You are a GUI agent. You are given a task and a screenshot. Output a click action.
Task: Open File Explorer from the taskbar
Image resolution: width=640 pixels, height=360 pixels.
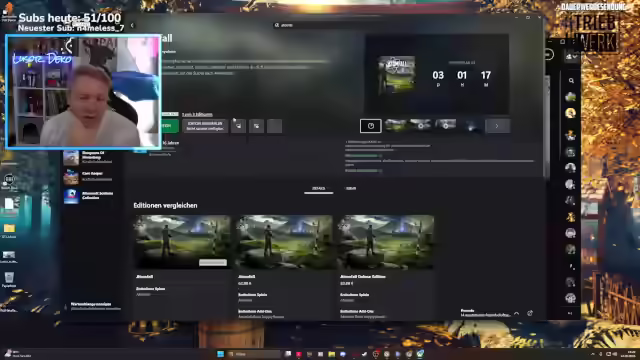(331, 354)
